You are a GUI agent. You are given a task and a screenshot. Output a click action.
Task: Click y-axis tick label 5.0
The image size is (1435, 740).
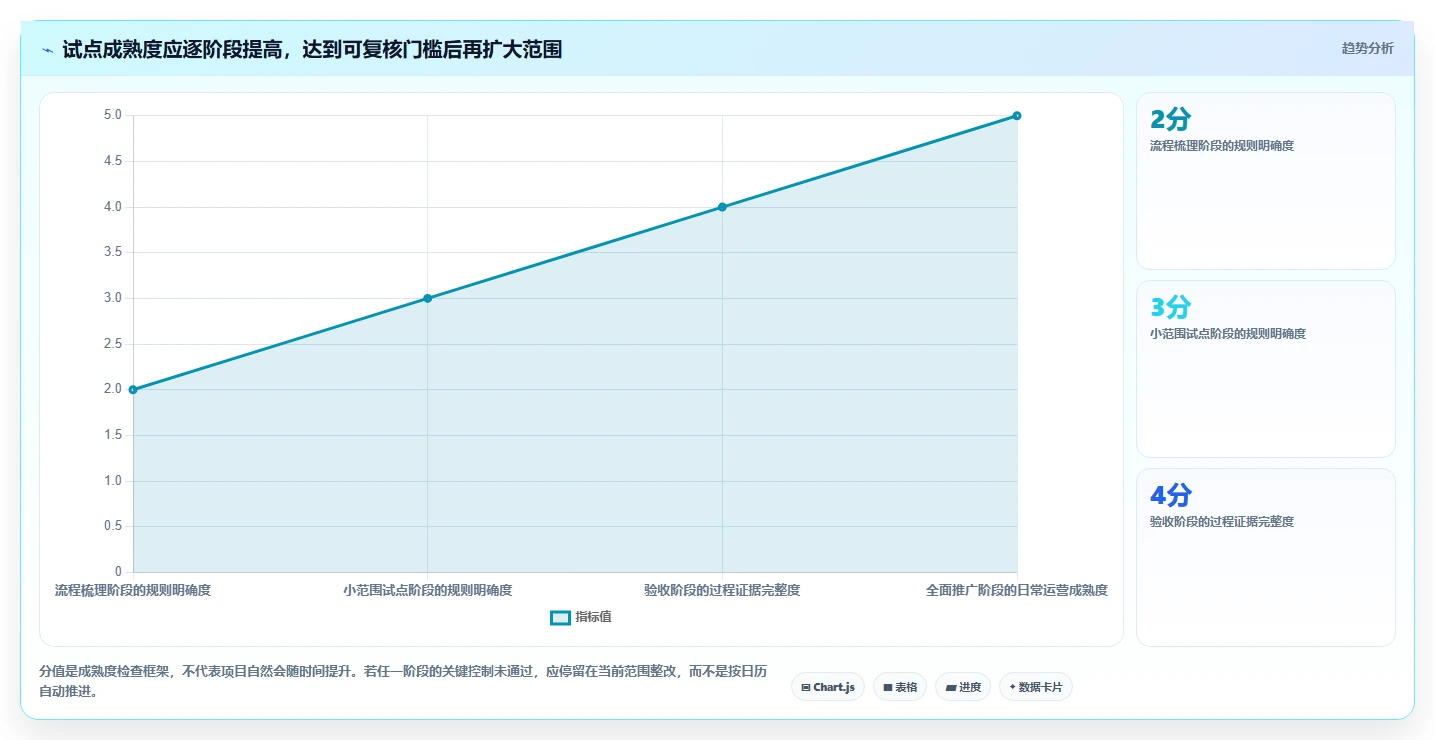[x=112, y=115]
